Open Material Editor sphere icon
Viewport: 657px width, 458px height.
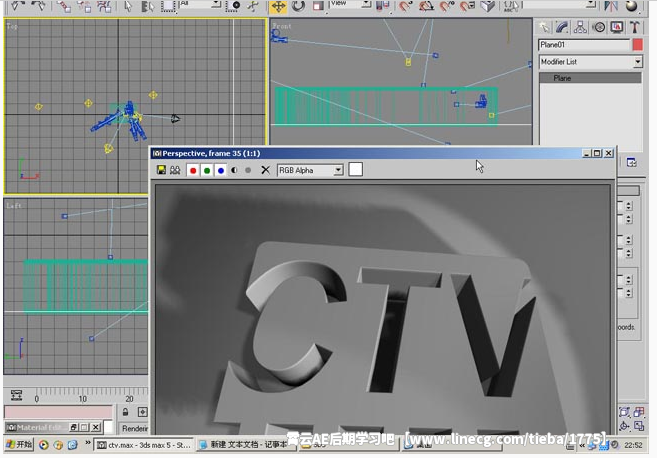coord(631,6)
